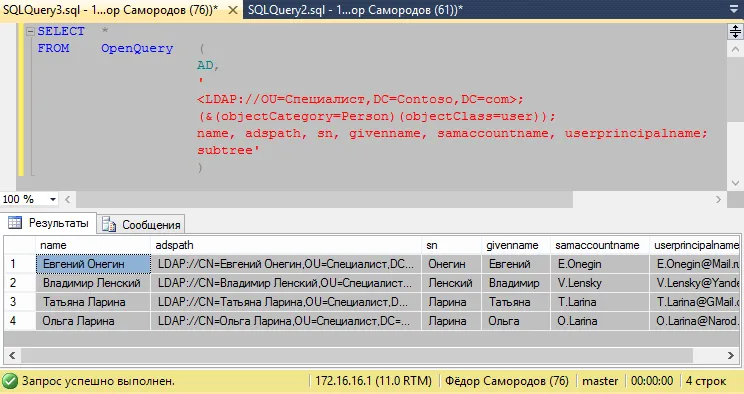Screen dimensions: 744x394
Task: Click the results horizontal scrollbar thumb
Action: (x=357, y=355)
